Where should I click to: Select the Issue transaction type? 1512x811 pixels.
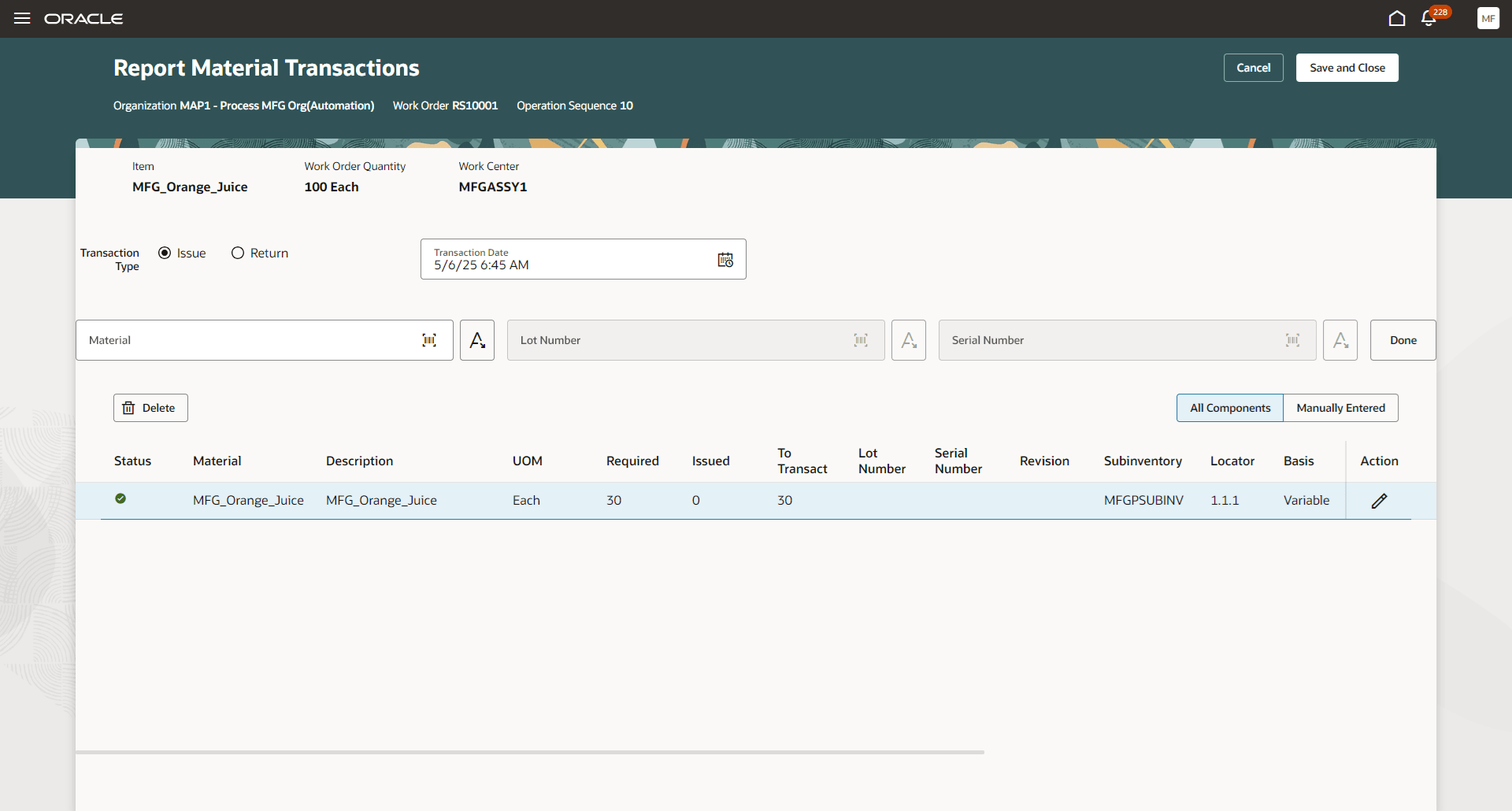pyautogui.click(x=164, y=252)
